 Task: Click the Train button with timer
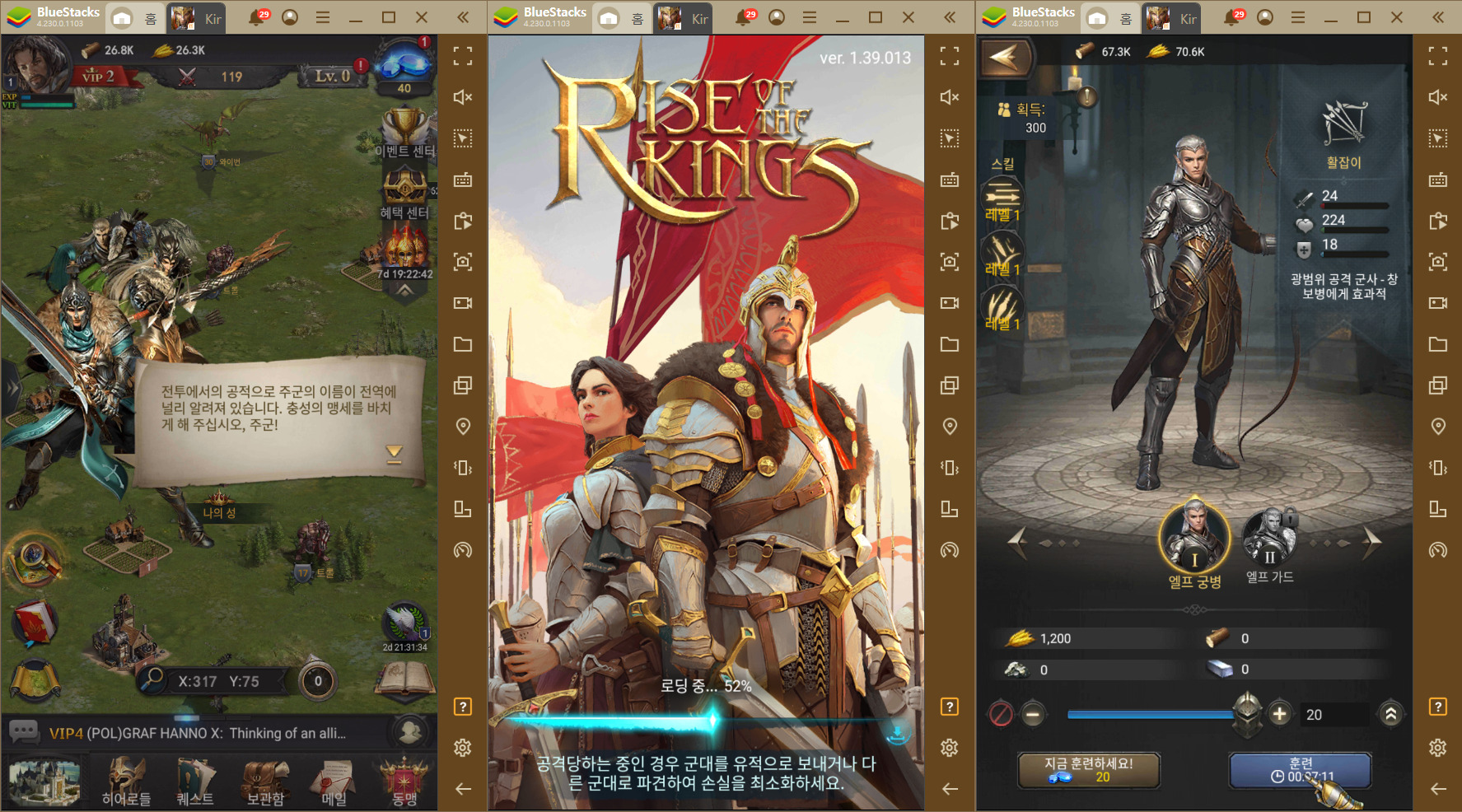point(1301,771)
